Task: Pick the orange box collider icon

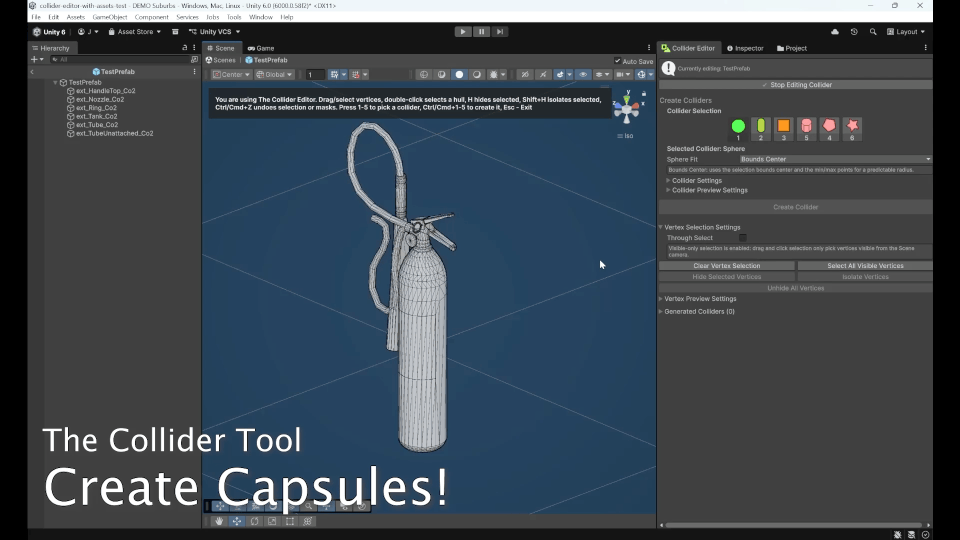Action: tap(783, 126)
